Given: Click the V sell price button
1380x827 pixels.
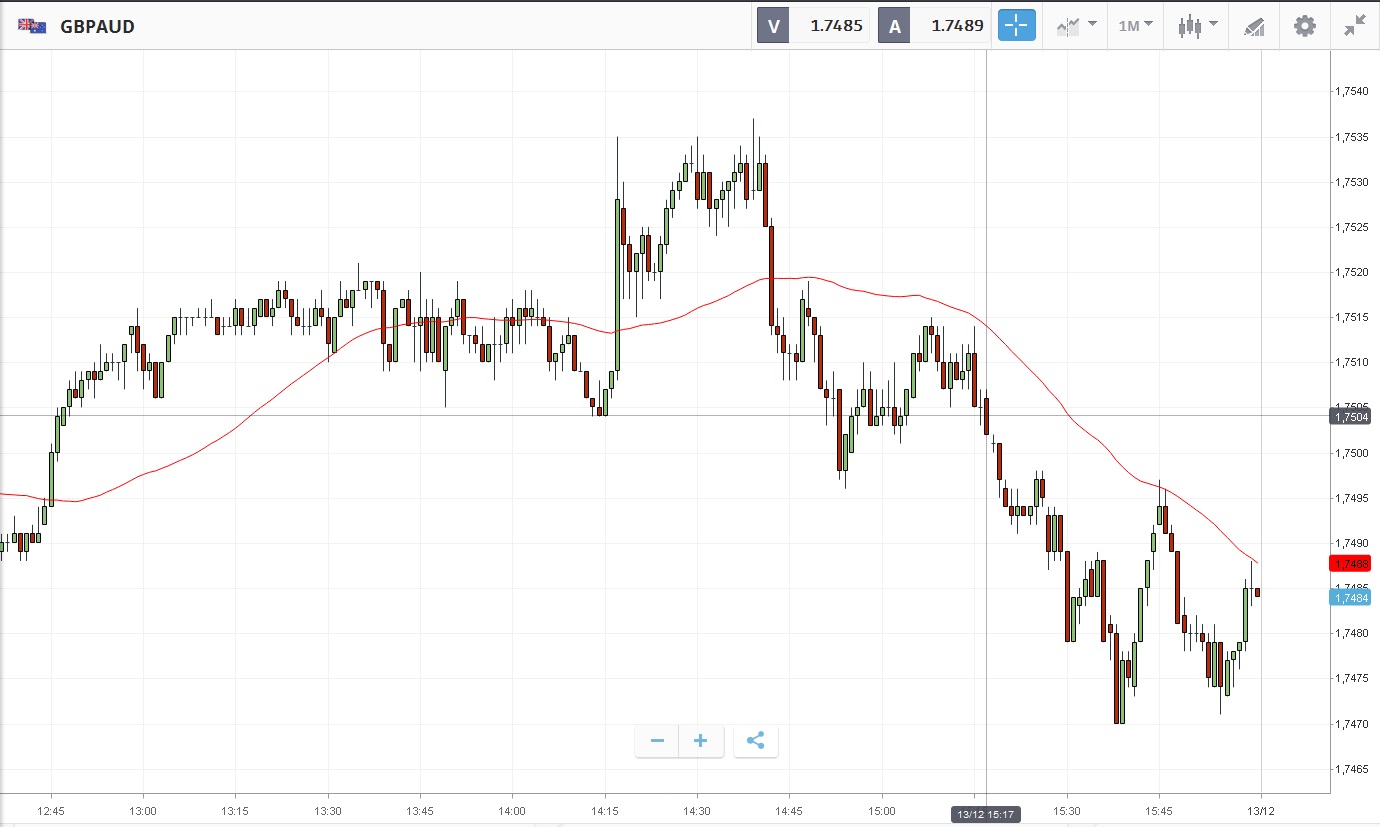Looking at the screenshot, I should [813, 26].
